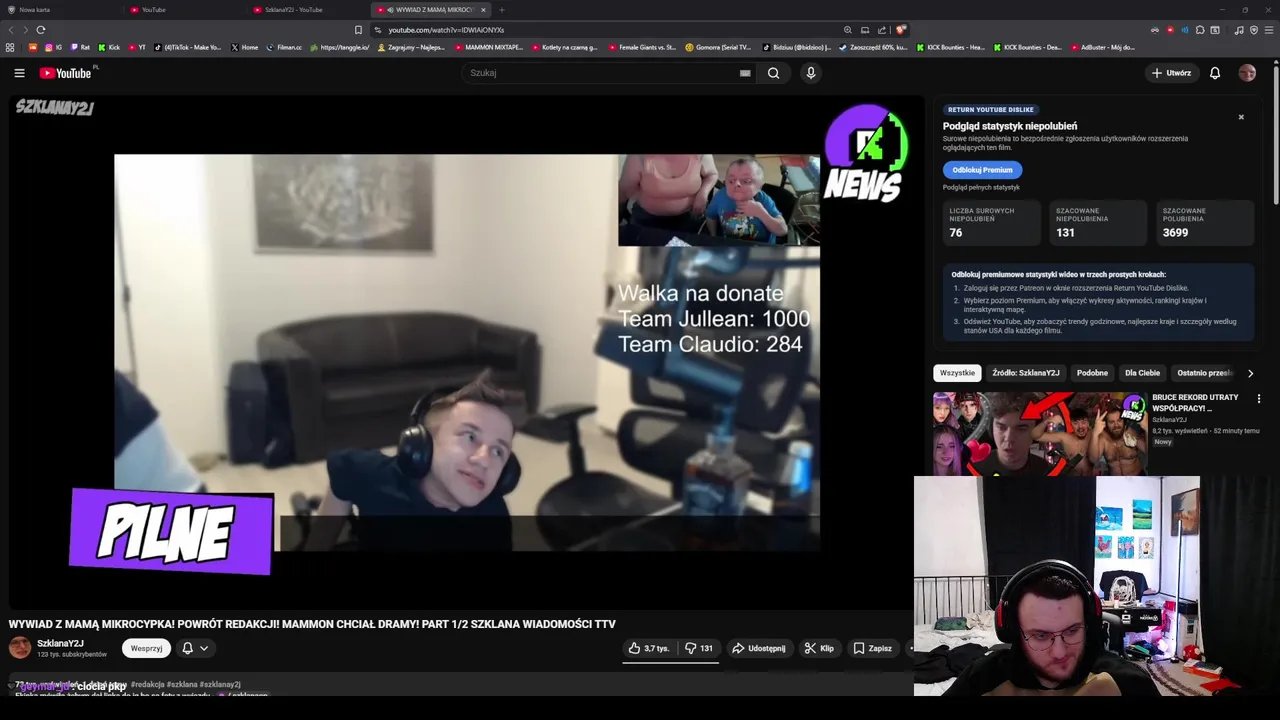Viewport: 1280px width, 720px height.
Task: Open the Gomorra (Serial TV) bookmark
Action: pos(719,47)
